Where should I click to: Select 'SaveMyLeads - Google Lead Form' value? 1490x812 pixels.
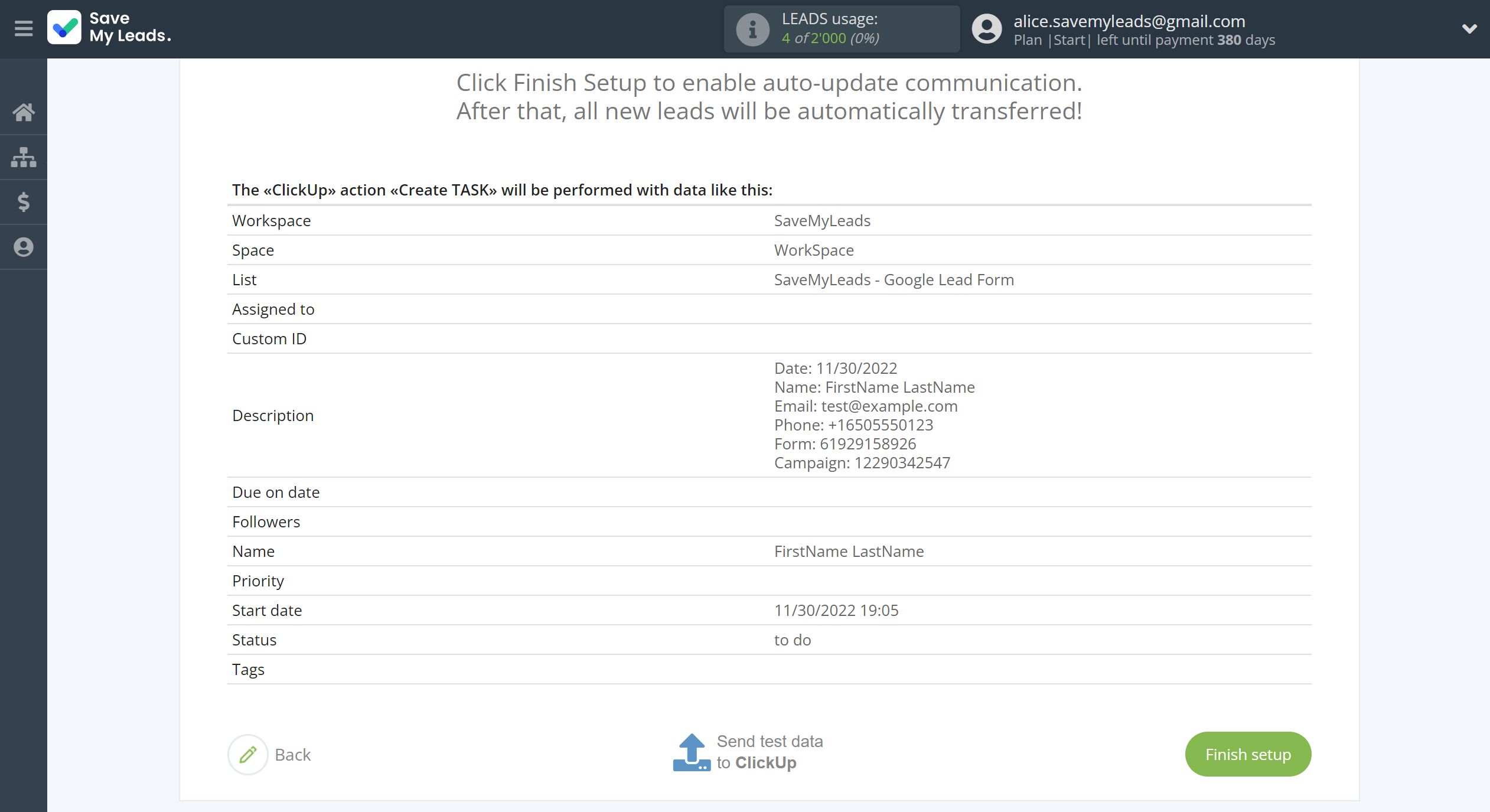point(894,280)
